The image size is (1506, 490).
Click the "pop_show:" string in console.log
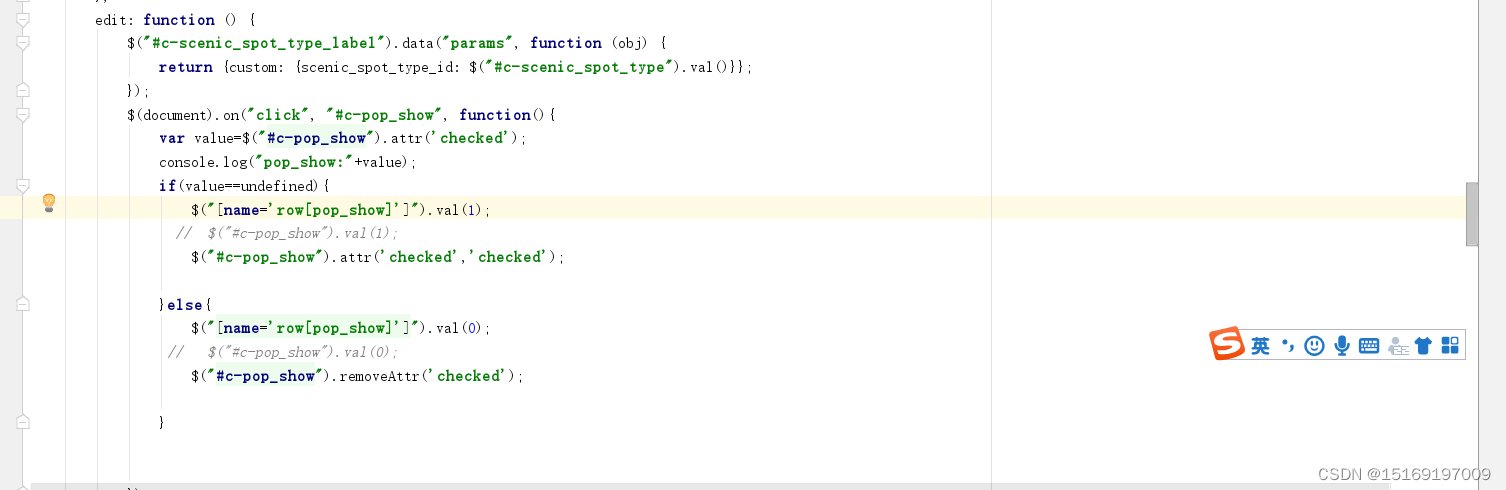tap(303, 162)
